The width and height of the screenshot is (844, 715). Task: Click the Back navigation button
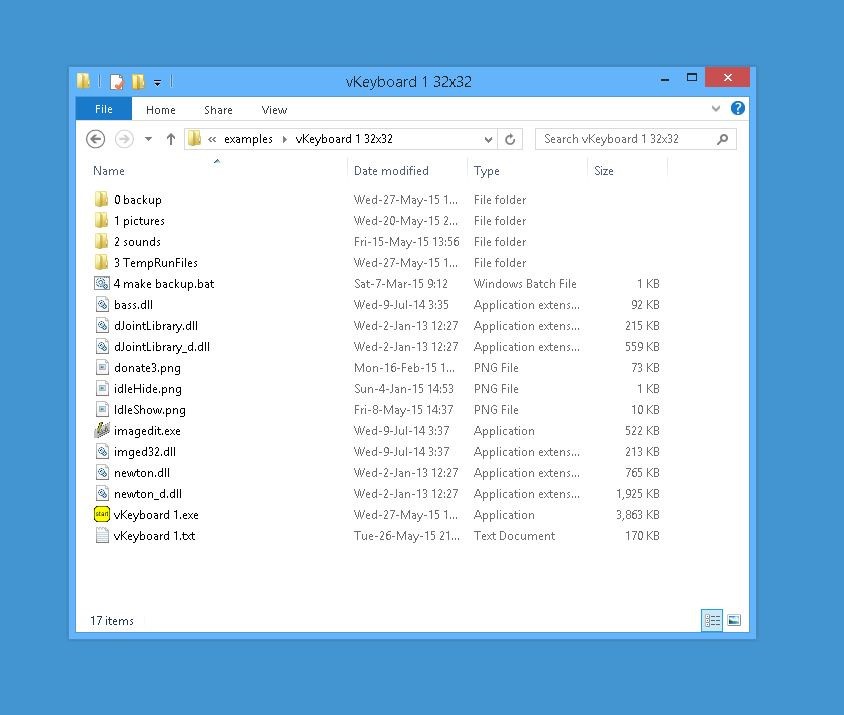95,139
